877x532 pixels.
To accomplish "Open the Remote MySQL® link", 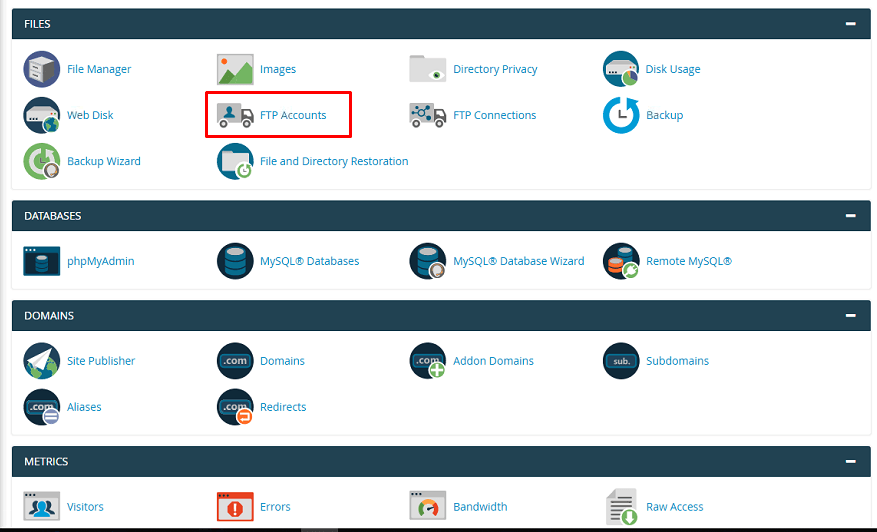I will tap(689, 261).
